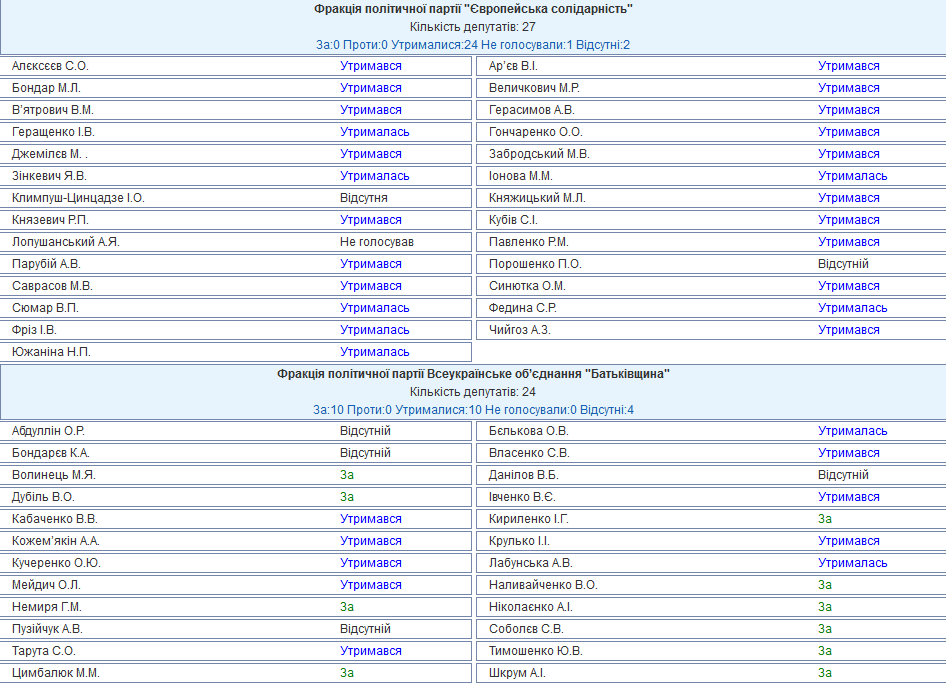Click "За" vote beside Волинець М.Я.
The width and height of the screenshot is (946, 685).
pyautogui.click(x=347, y=475)
